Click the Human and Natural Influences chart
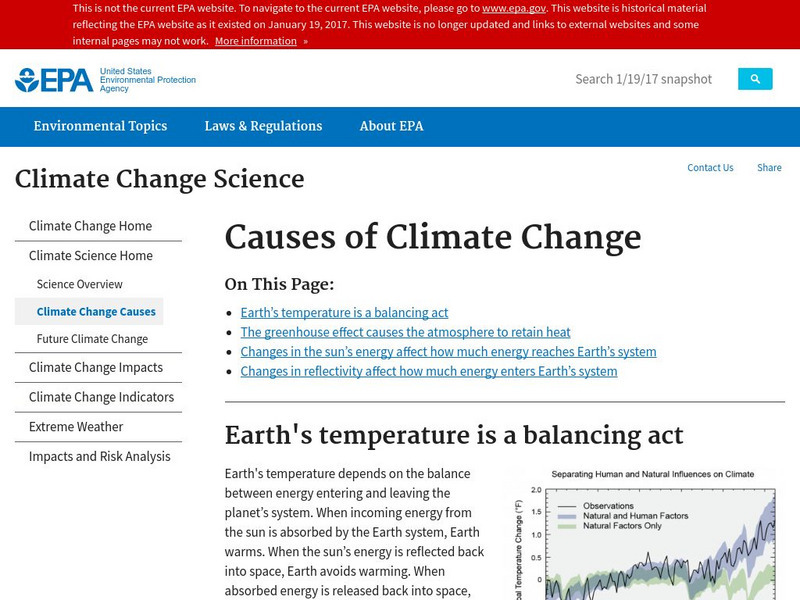The height and width of the screenshot is (600, 800). (647, 534)
